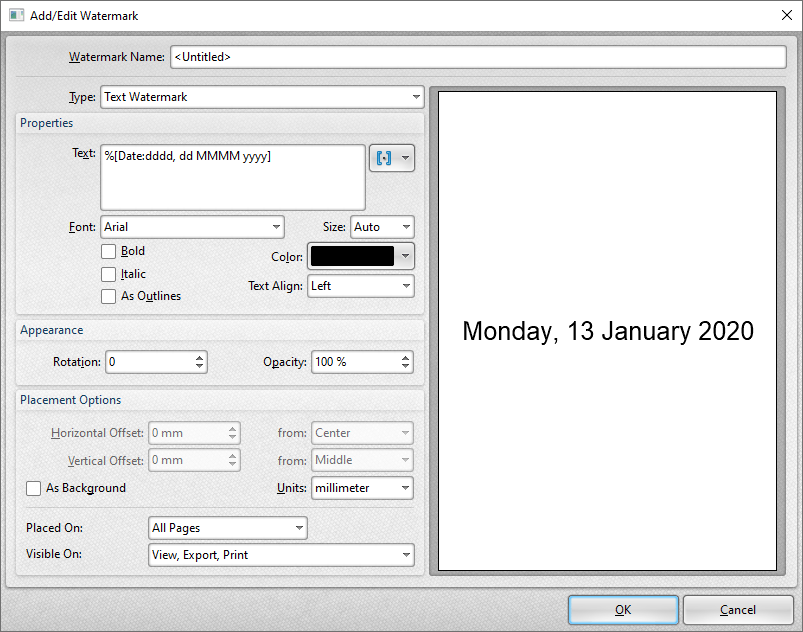
Task: Enable the As Background option
Action: click(x=34, y=488)
